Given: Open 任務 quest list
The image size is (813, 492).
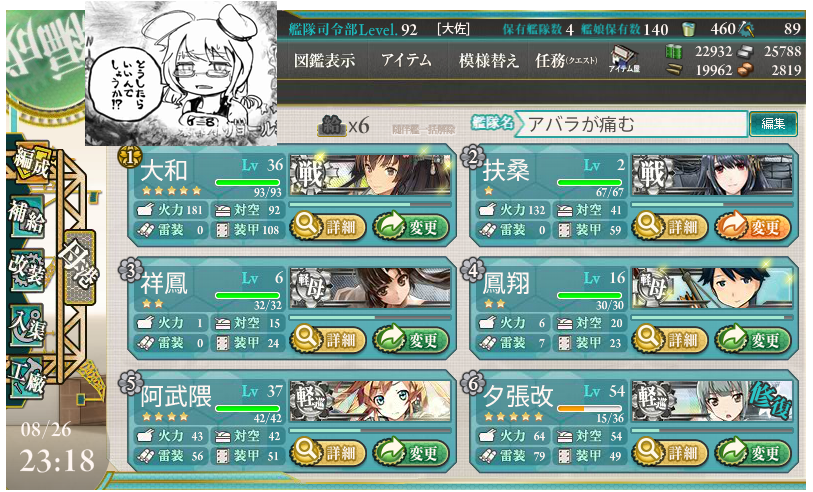Looking at the screenshot, I should 566,61.
